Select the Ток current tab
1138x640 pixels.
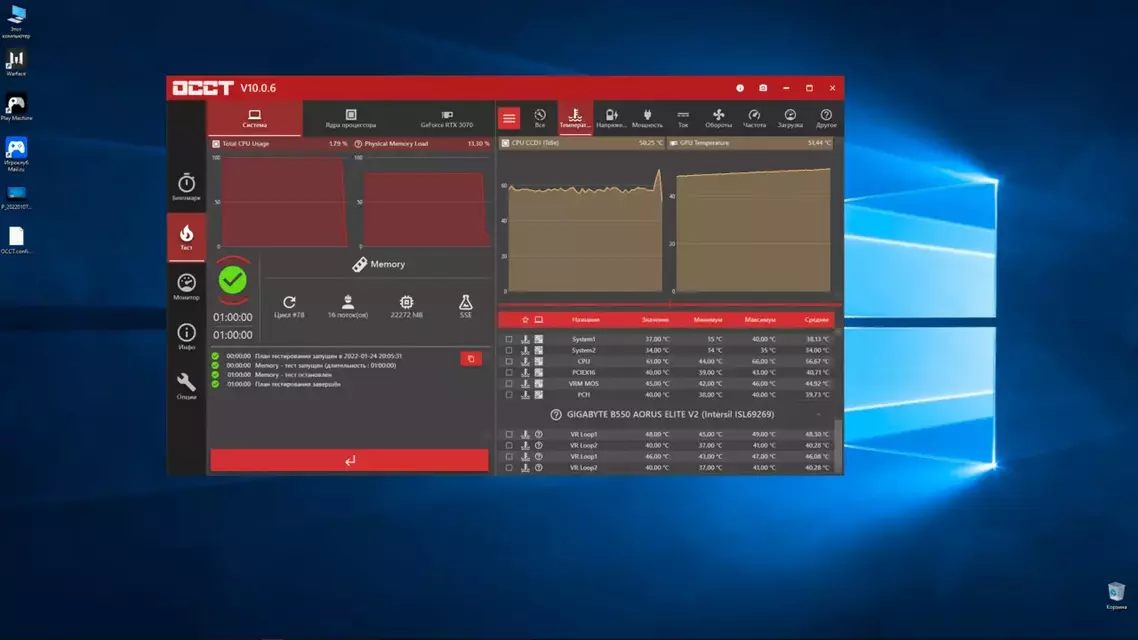(682, 118)
